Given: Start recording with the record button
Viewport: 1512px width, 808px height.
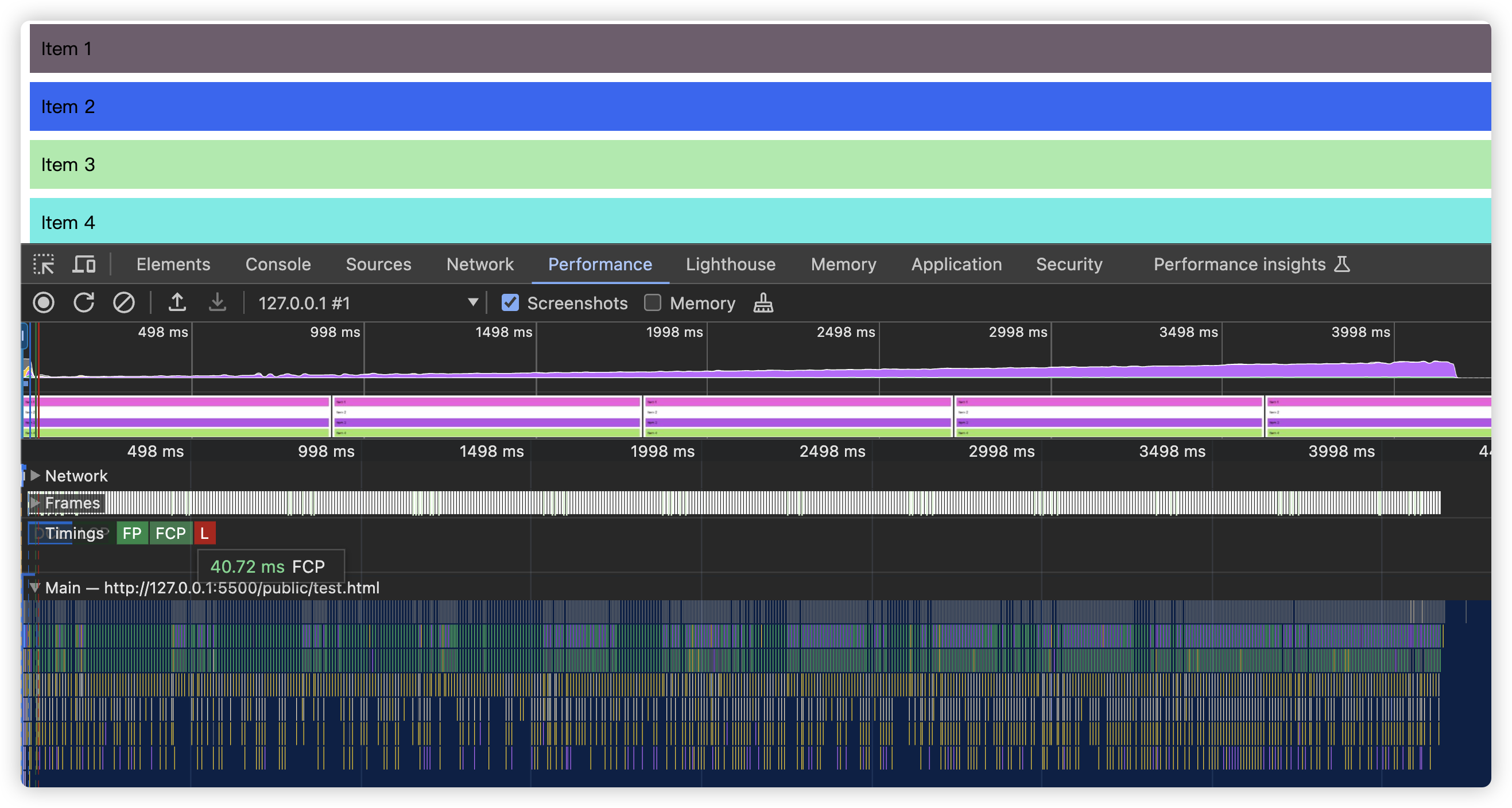Looking at the screenshot, I should [x=44, y=303].
